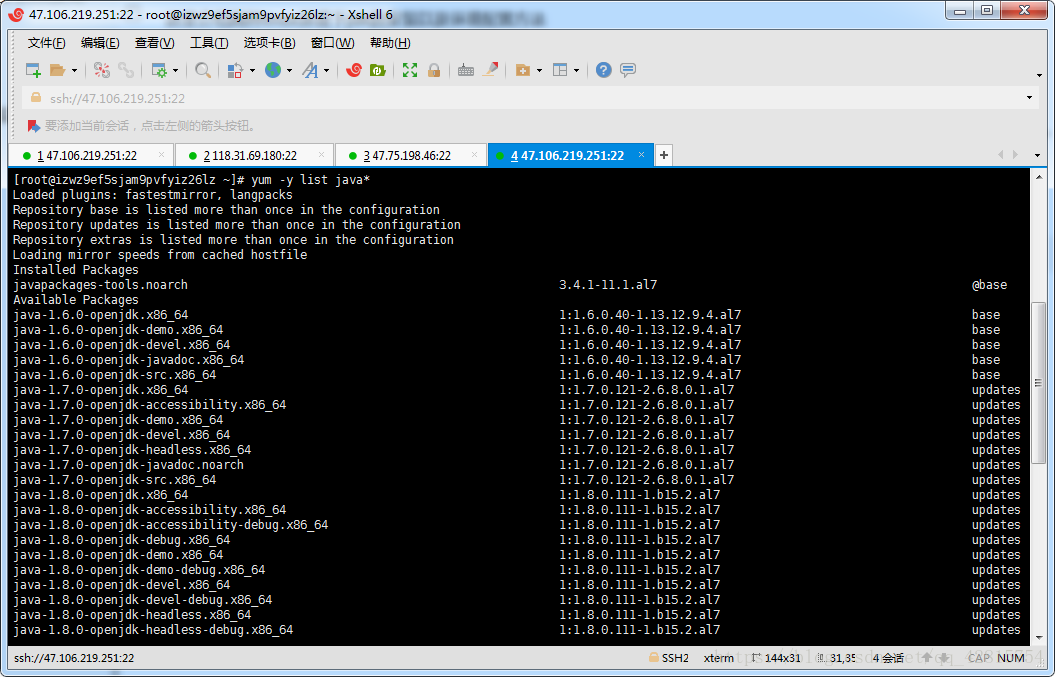Viewport: 1055px width, 677px height.
Task: Open Help with the blue question mark
Action: (604, 70)
